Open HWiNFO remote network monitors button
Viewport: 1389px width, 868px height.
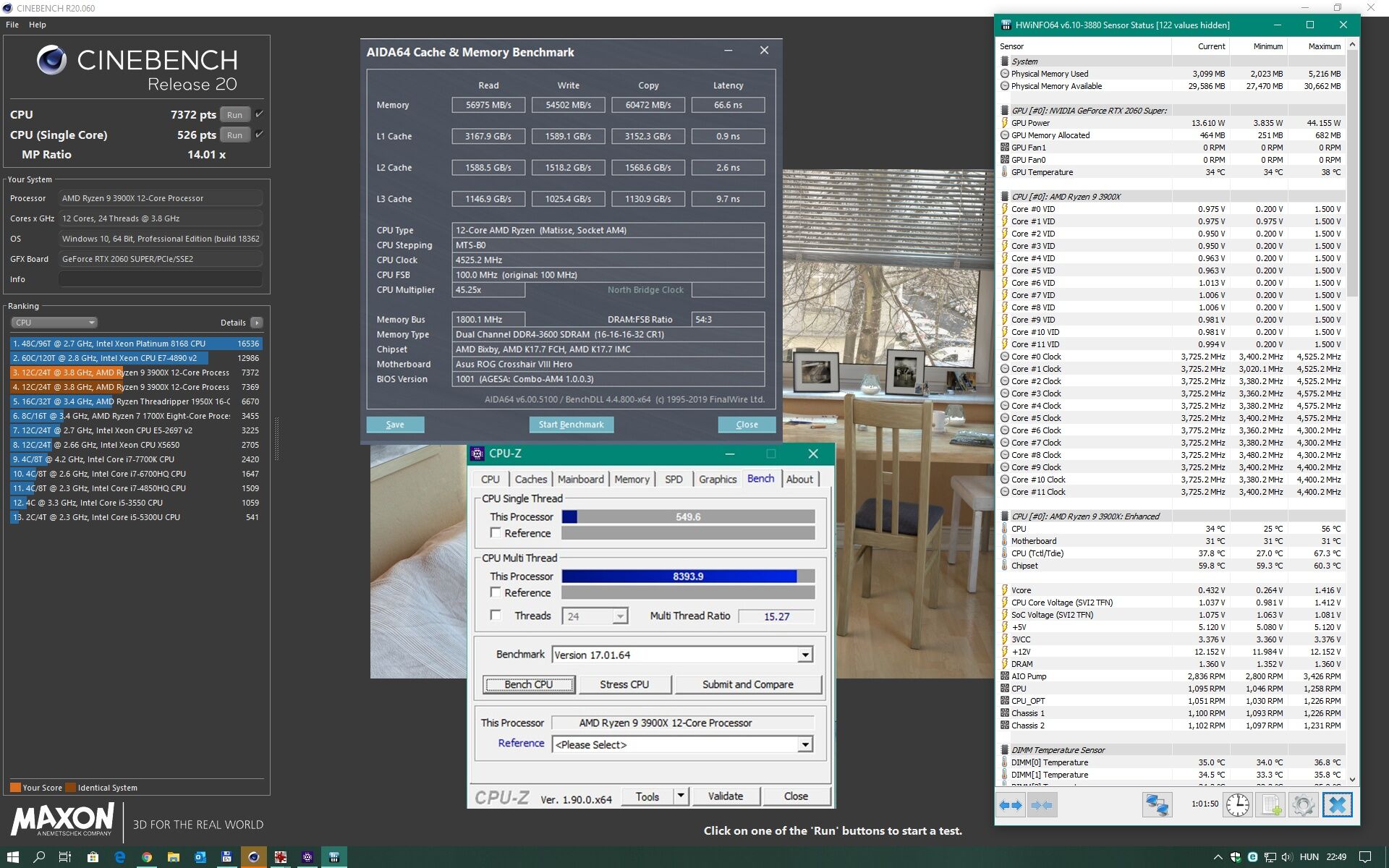(1157, 805)
